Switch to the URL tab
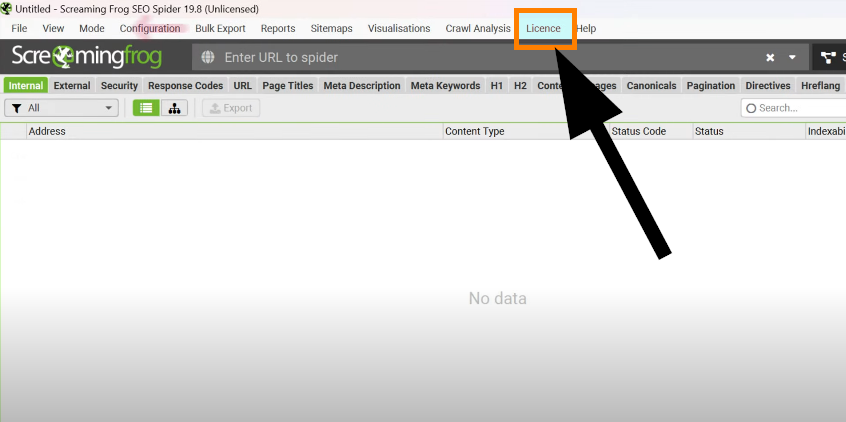Viewport: 846px width, 422px height. click(243, 86)
